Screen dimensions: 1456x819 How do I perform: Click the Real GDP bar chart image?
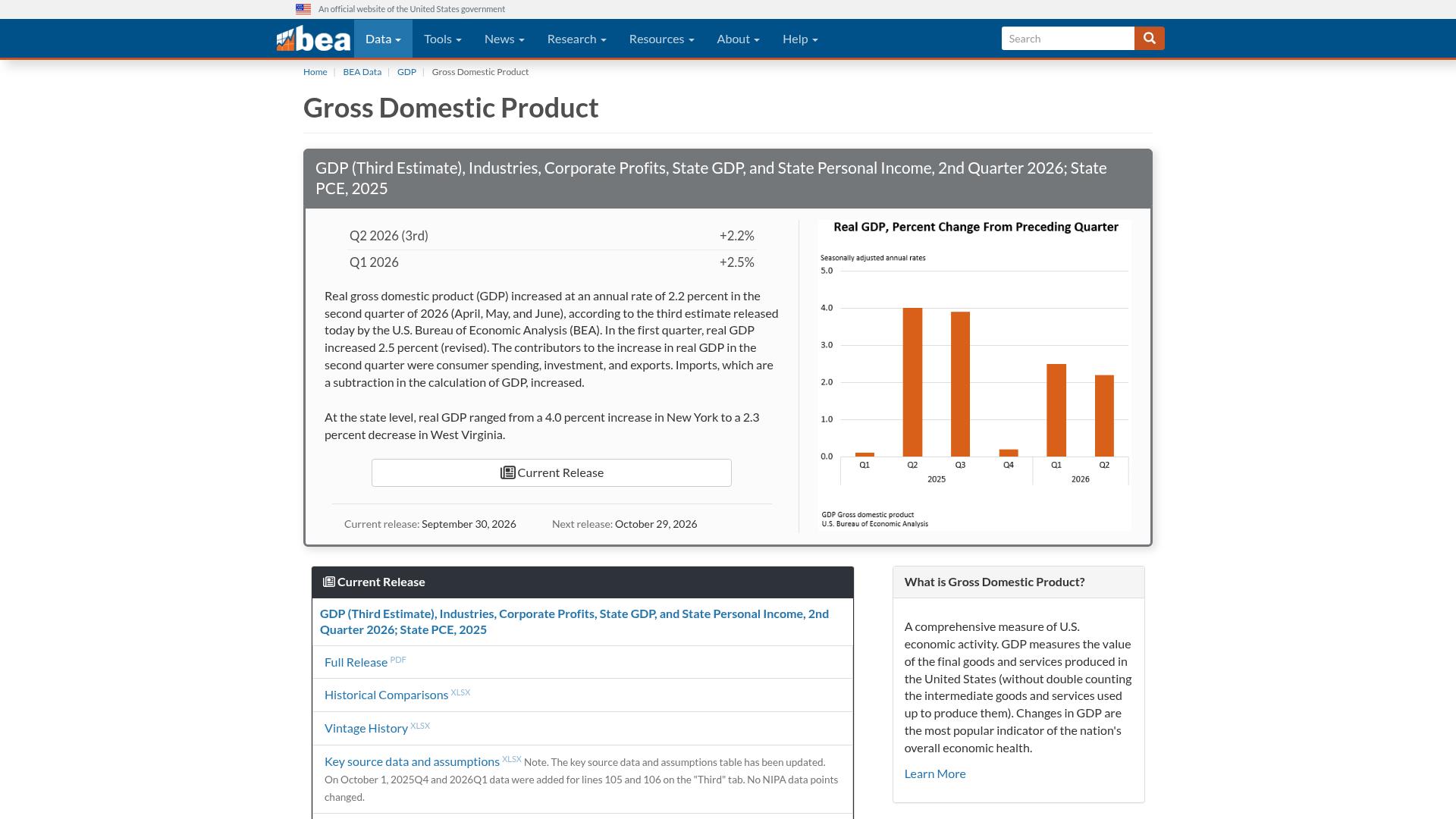pyautogui.click(x=974, y=375)
